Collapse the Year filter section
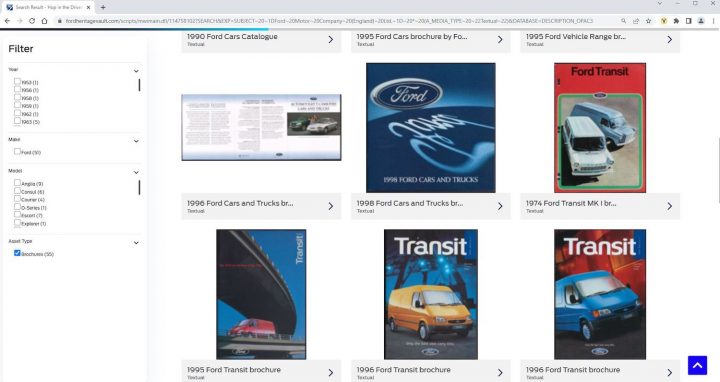This screenshot has height=382, width=720. pyautogui.click(x=136, y=71)
